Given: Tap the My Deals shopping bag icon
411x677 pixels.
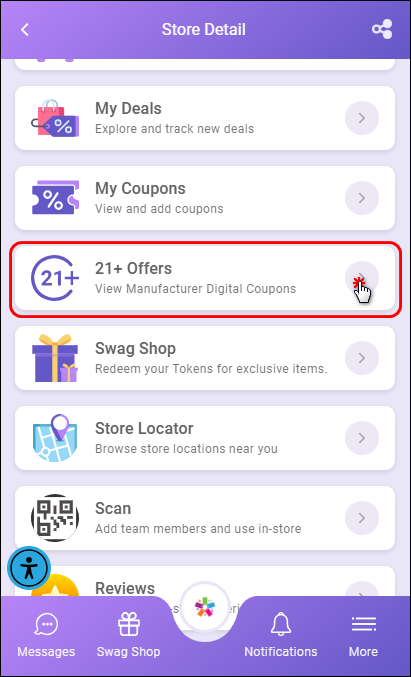Looking at the screenshot, I should 55,118.
